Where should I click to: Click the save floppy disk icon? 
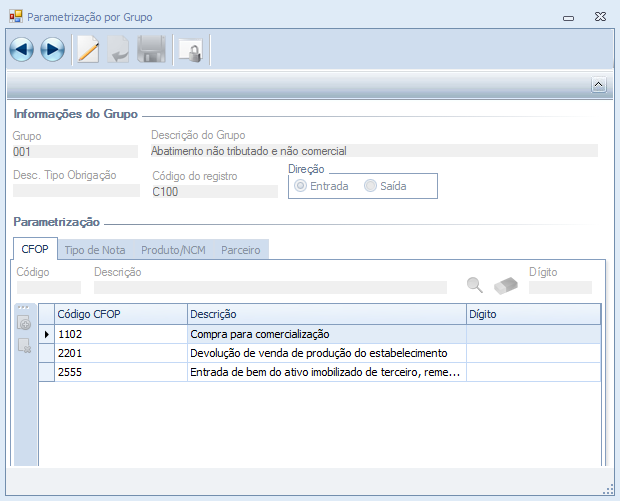(151, 49)
